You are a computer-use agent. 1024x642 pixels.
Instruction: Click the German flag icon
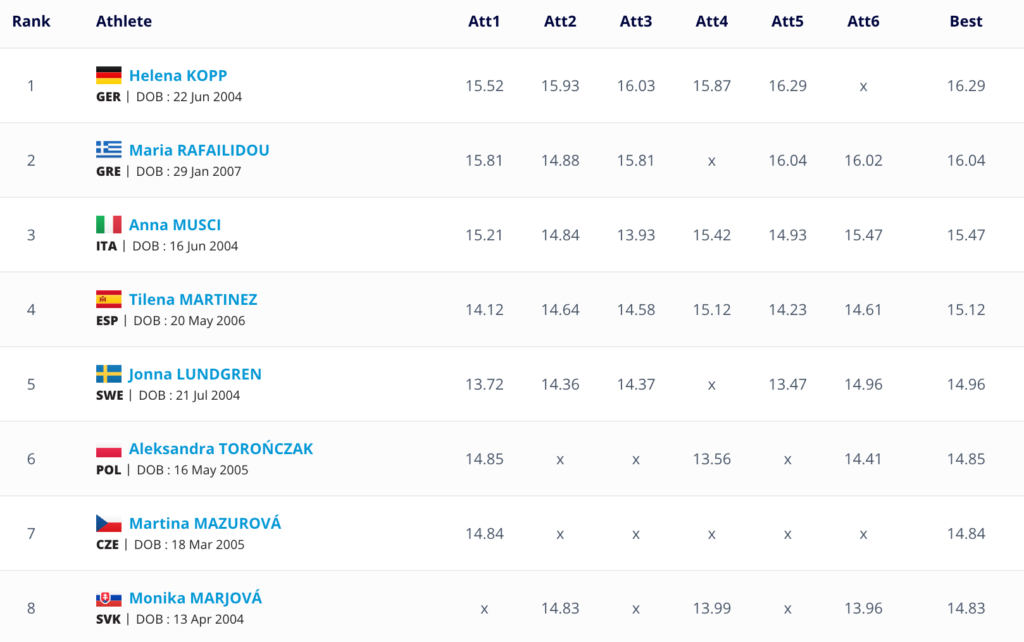pyautogui.click(x=108, y=75)
